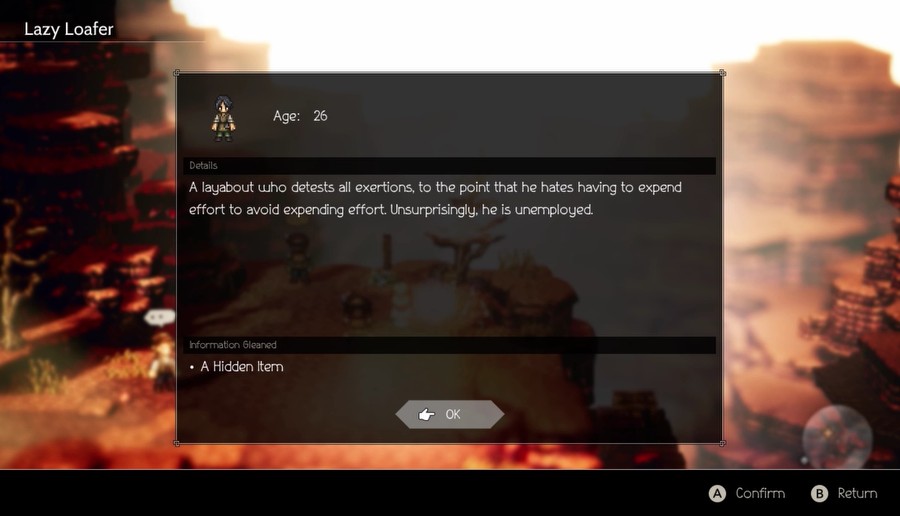This screenshot has width=900, height=516.
Task: Click the A button Confirm icon
Action: 717,494
